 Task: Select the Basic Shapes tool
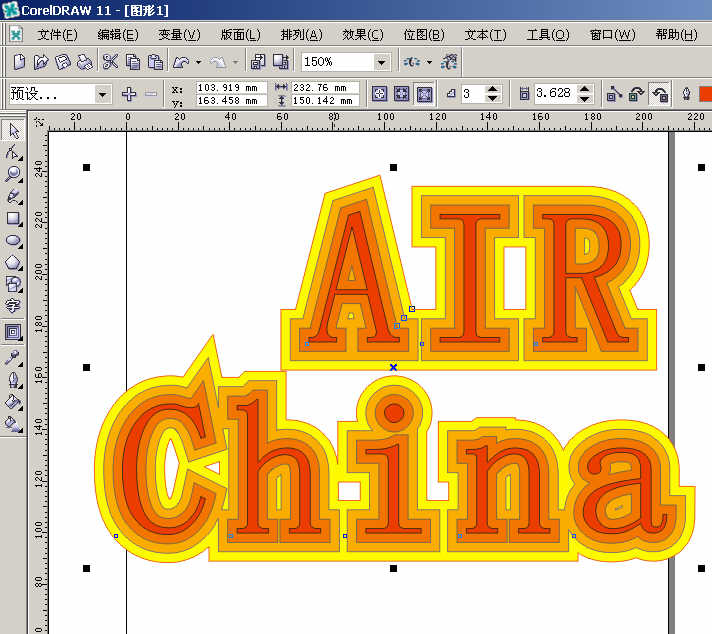[13, 284]
